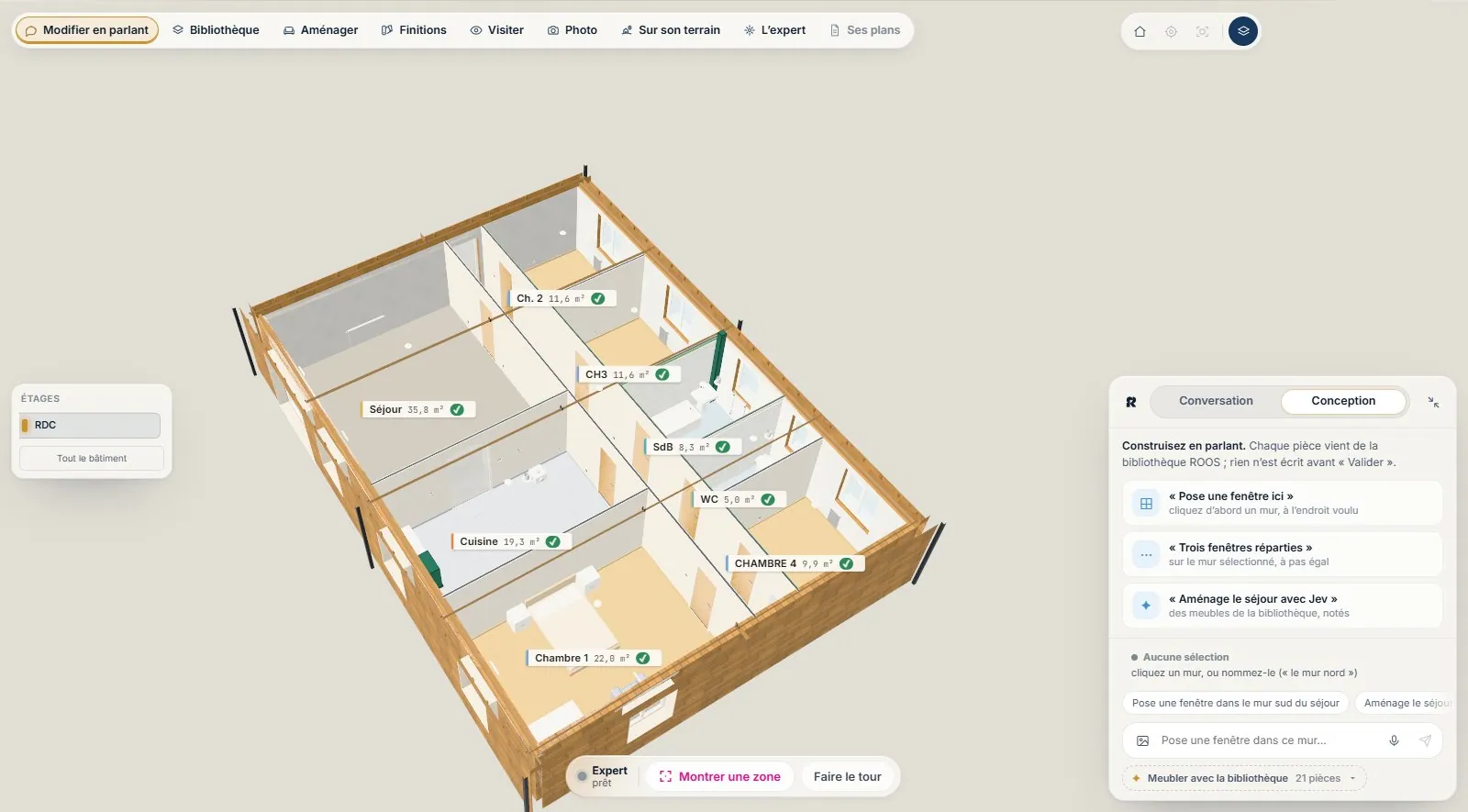Activate the microphone for voice input
Viewport: 1468px width, 812px height.
[x=1394, y=740]
